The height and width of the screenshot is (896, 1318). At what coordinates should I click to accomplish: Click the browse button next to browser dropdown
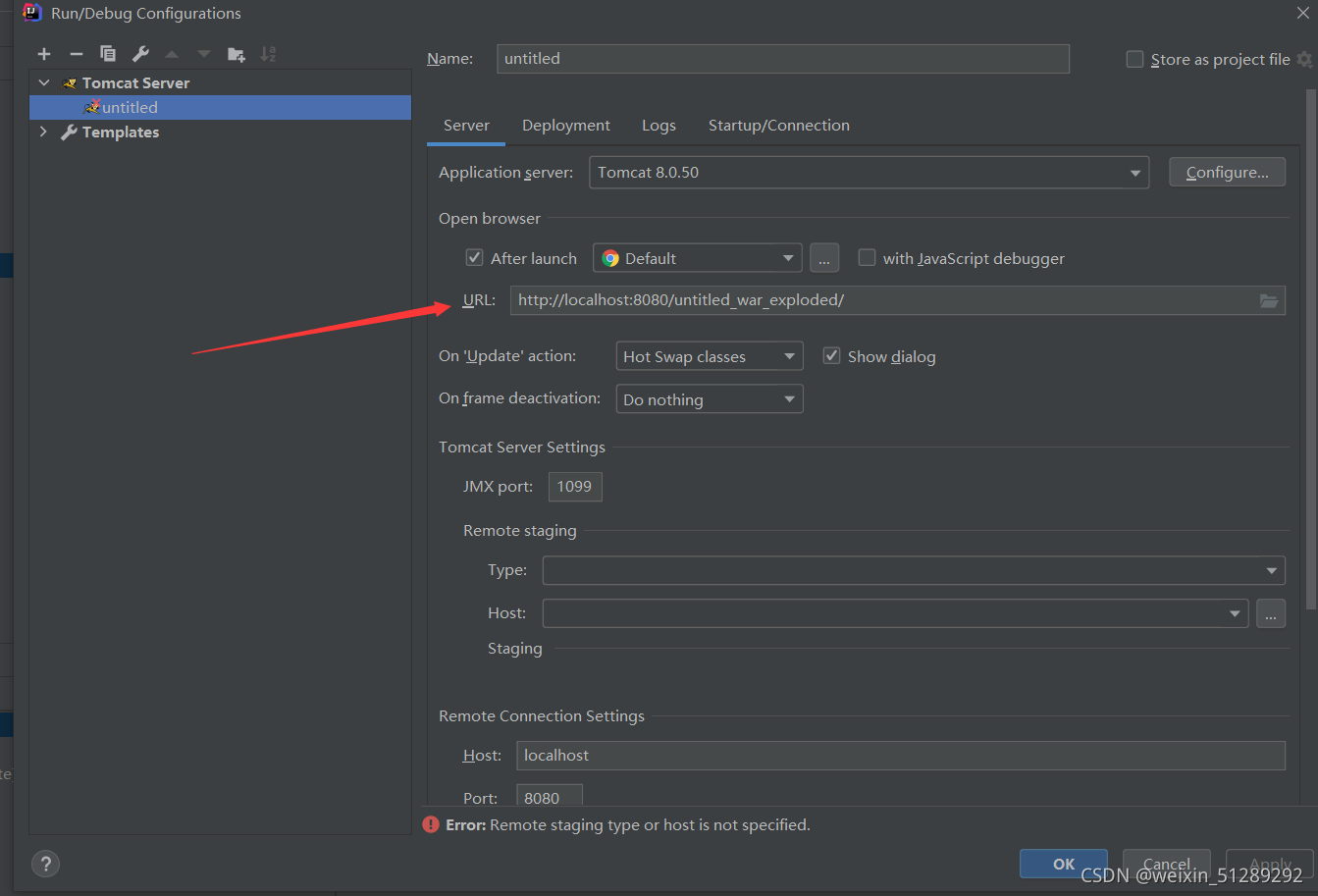tap(824, 258)
